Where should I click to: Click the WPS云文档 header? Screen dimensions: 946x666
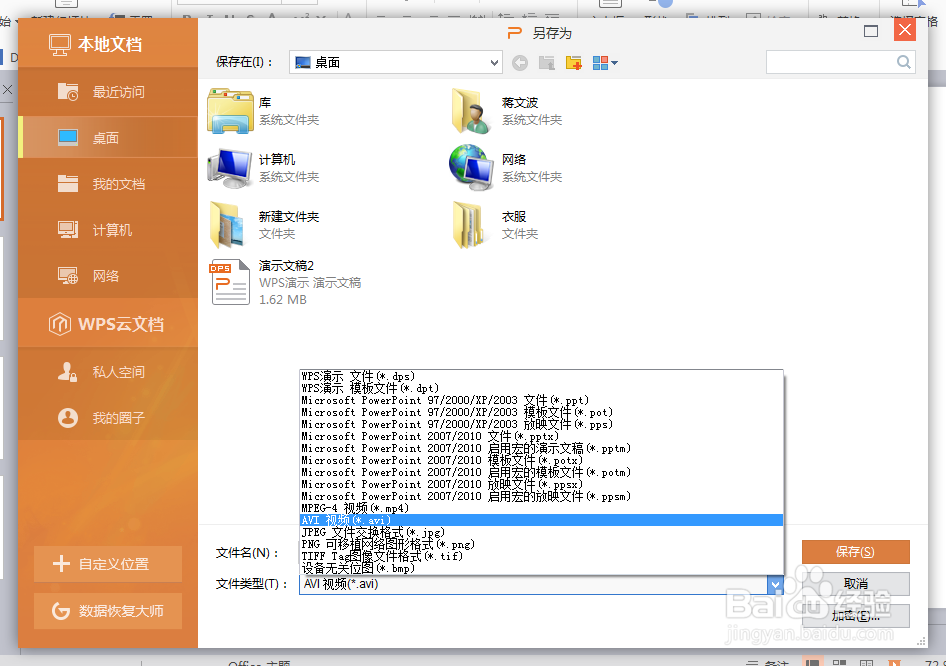tap(108, 324)
